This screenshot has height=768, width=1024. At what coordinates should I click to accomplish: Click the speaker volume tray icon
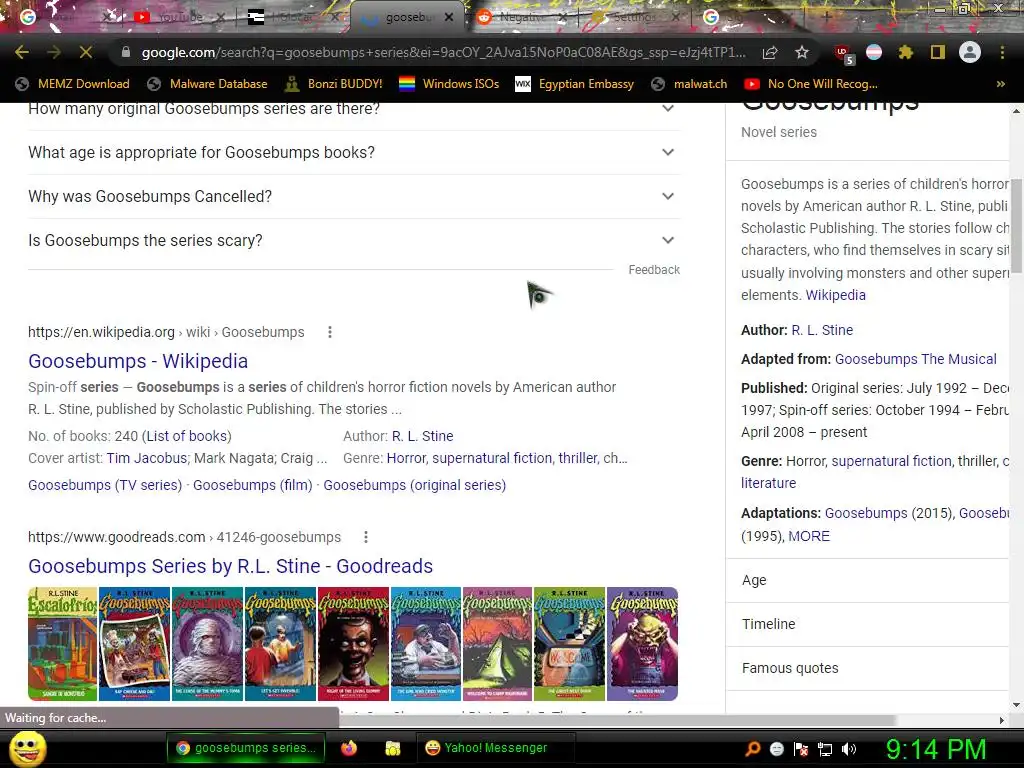(x=849, y=749)
